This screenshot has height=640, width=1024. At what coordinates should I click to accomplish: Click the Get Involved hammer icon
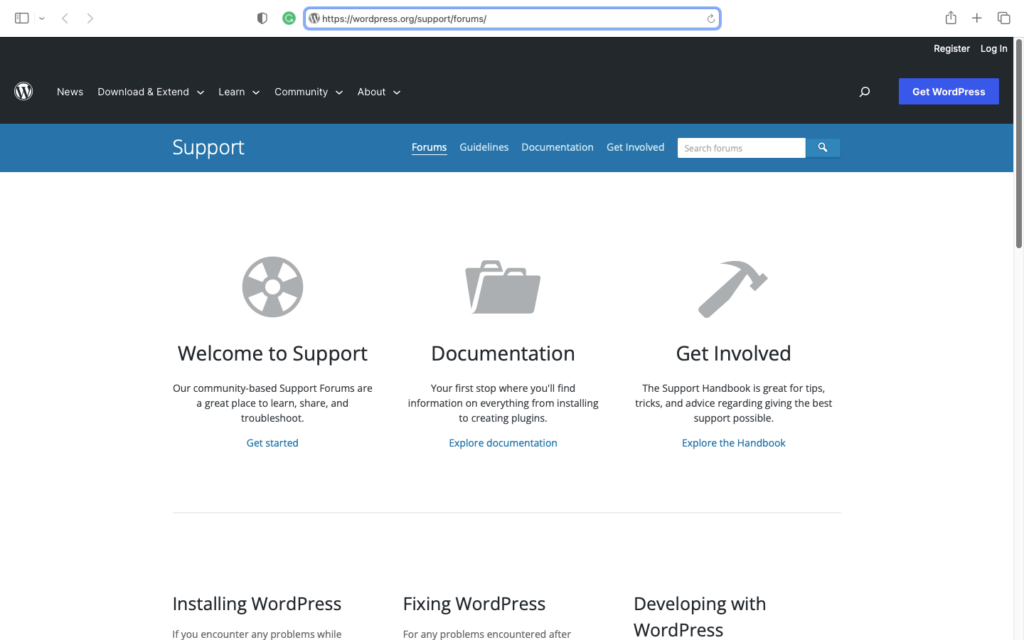733,289
